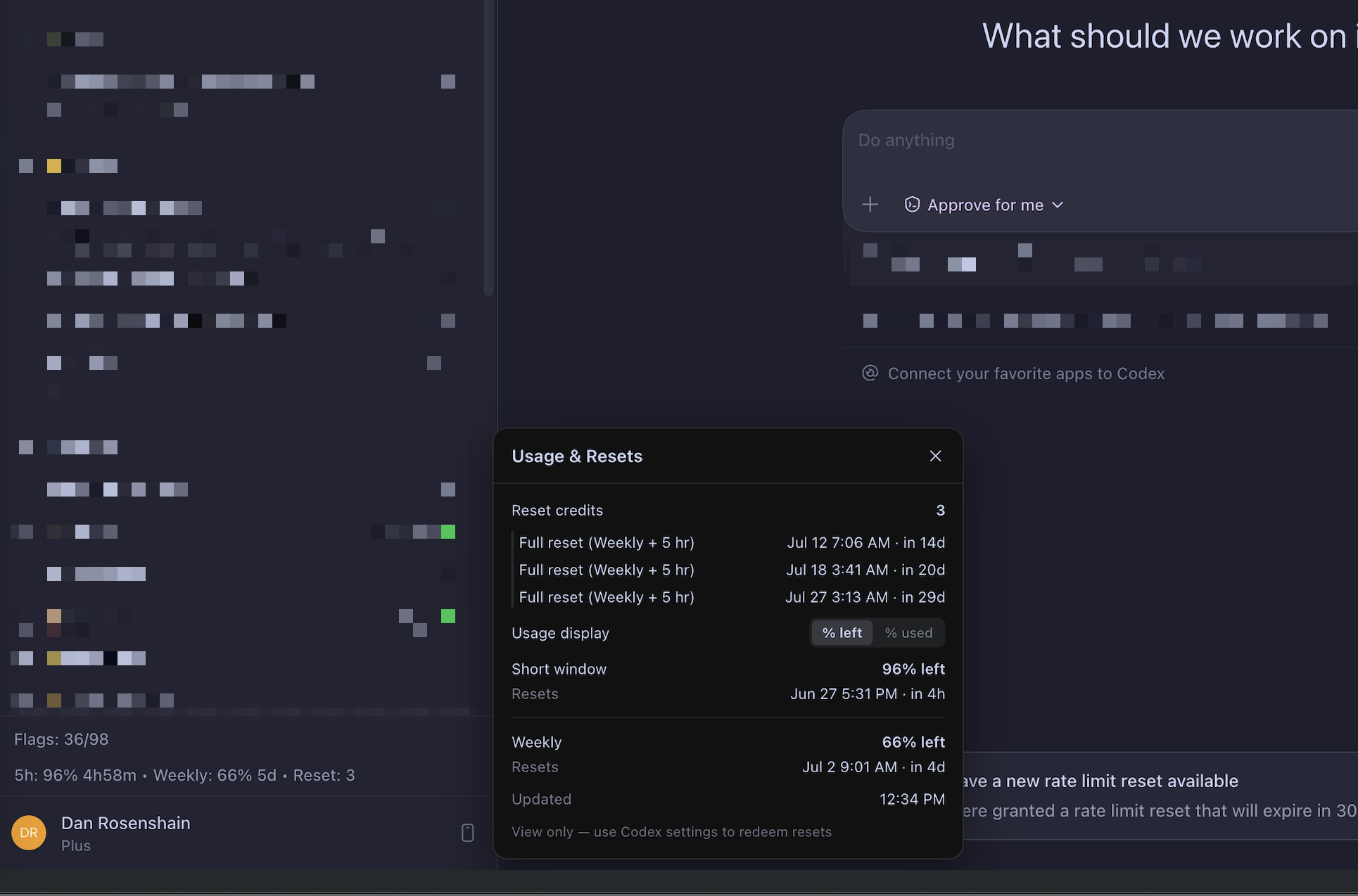Select Full reset row Jul 18 3:41 AM
The image size is (1358, 896).
(x=732, y=570)
